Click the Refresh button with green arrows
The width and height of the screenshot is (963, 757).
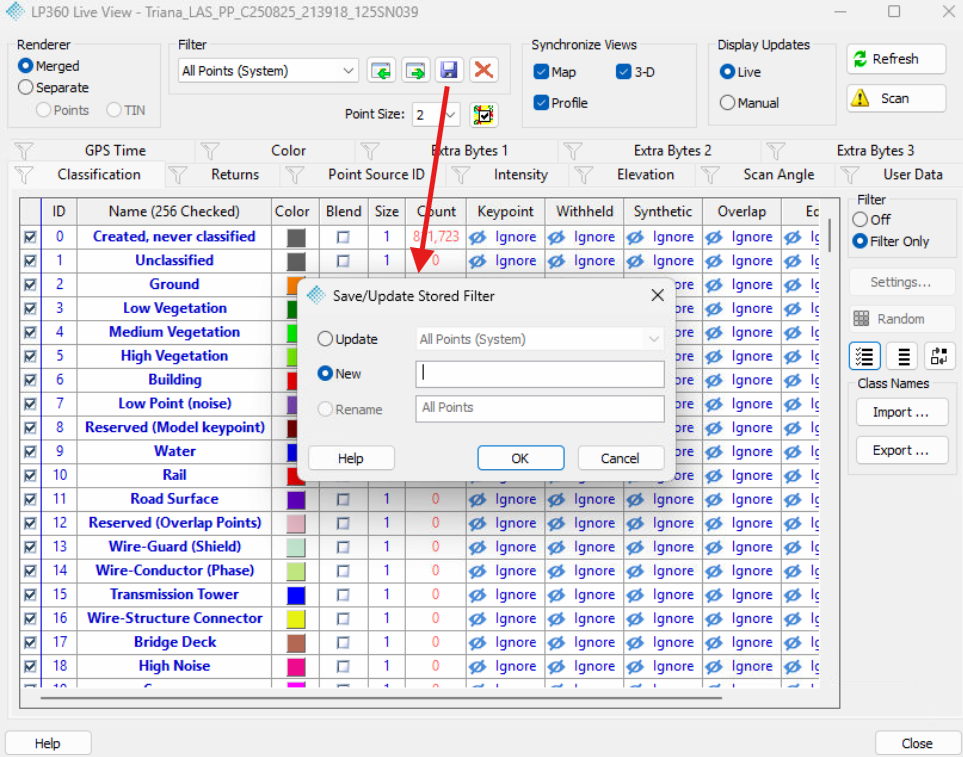896,59
